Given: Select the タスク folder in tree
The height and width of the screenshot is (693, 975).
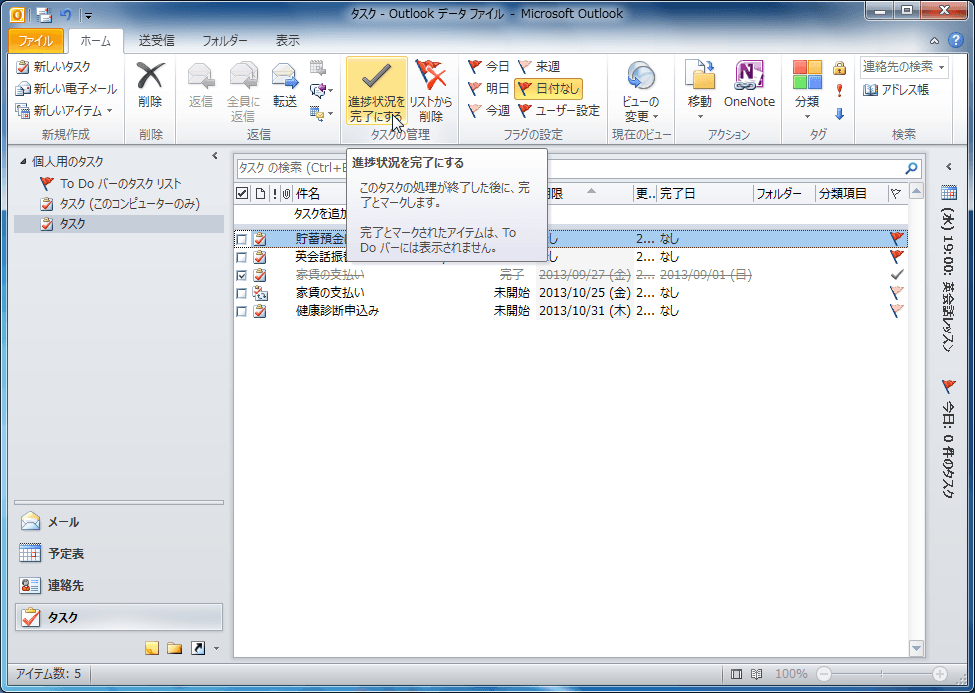Looking at the screenshot, I should coord(119,224).
